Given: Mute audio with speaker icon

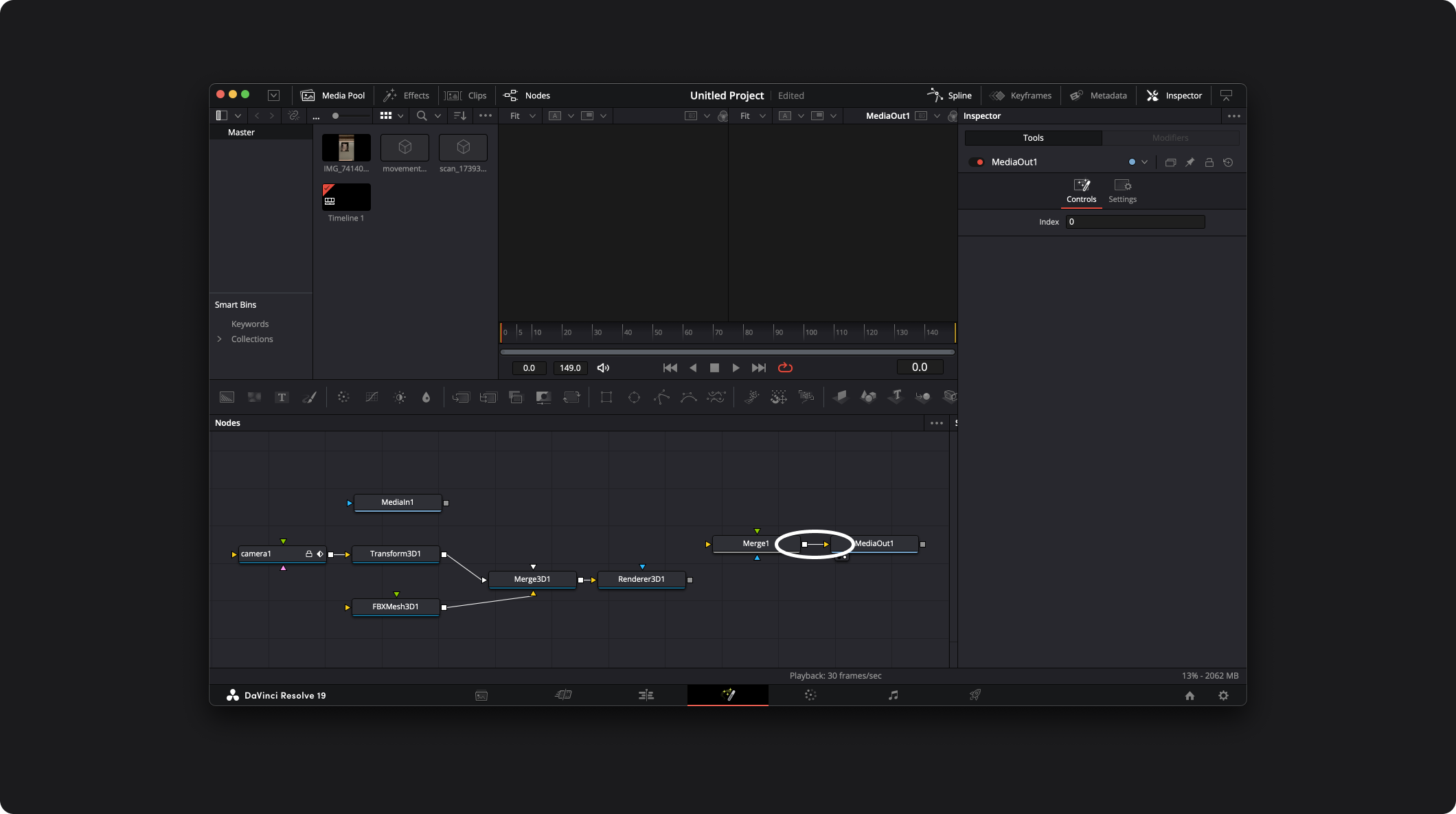Looking at the screenshot, I should click(603, 368).
